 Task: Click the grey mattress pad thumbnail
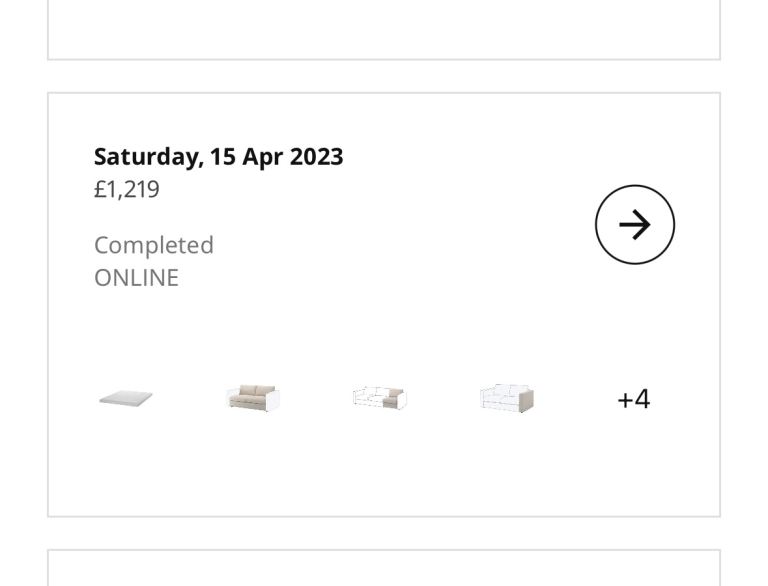point(126,399)
